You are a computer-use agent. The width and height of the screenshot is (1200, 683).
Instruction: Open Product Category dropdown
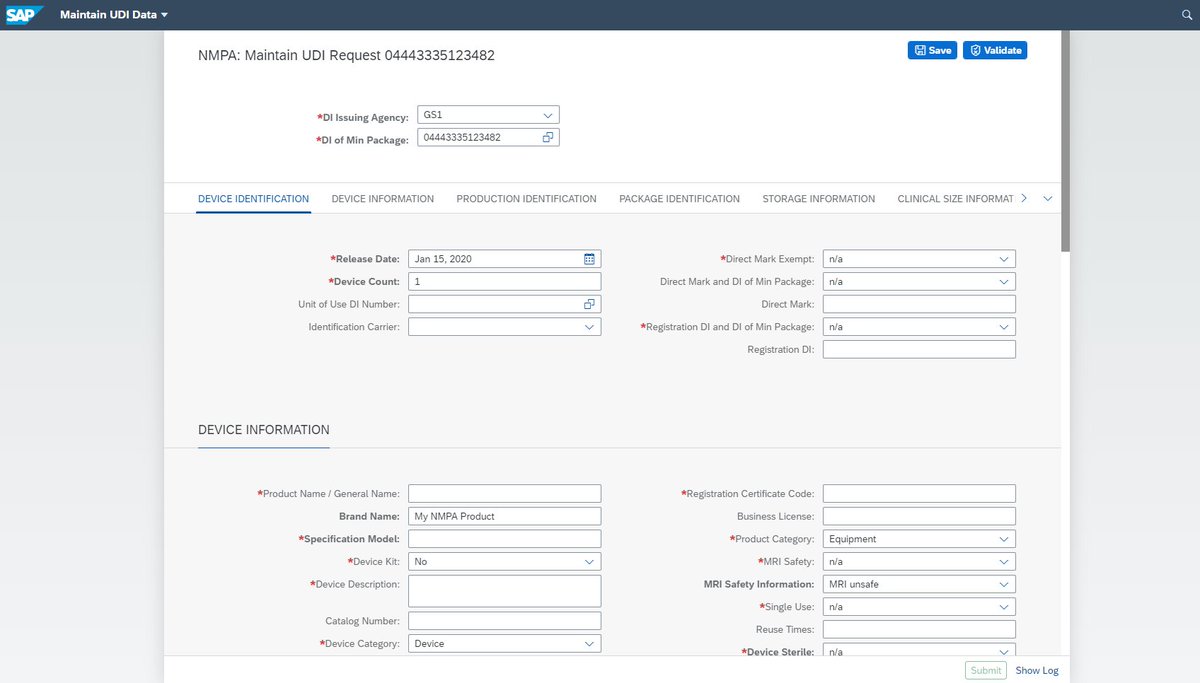pos(1004,539)
